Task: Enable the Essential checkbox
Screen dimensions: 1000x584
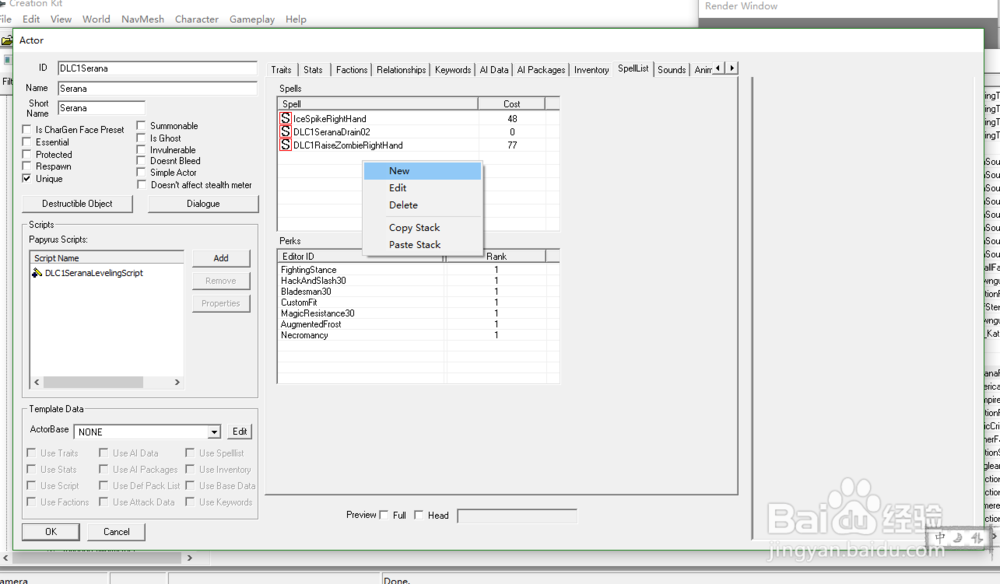Action: (x=27, y=142)
